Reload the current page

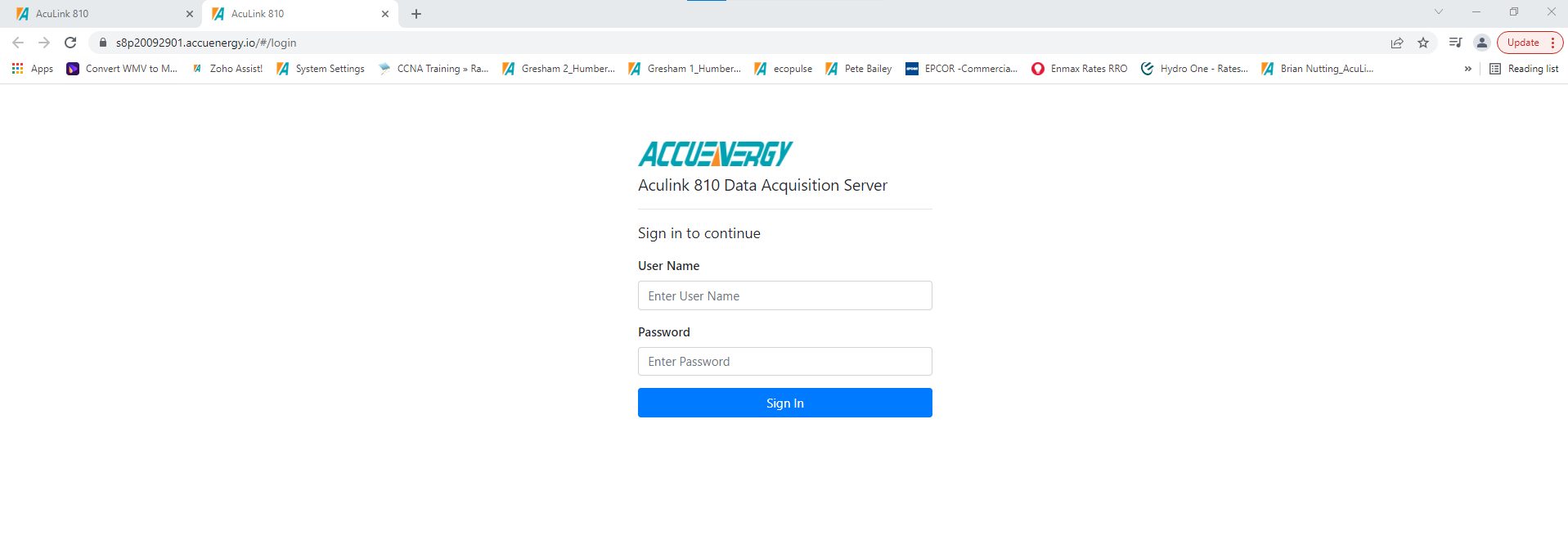70,43
